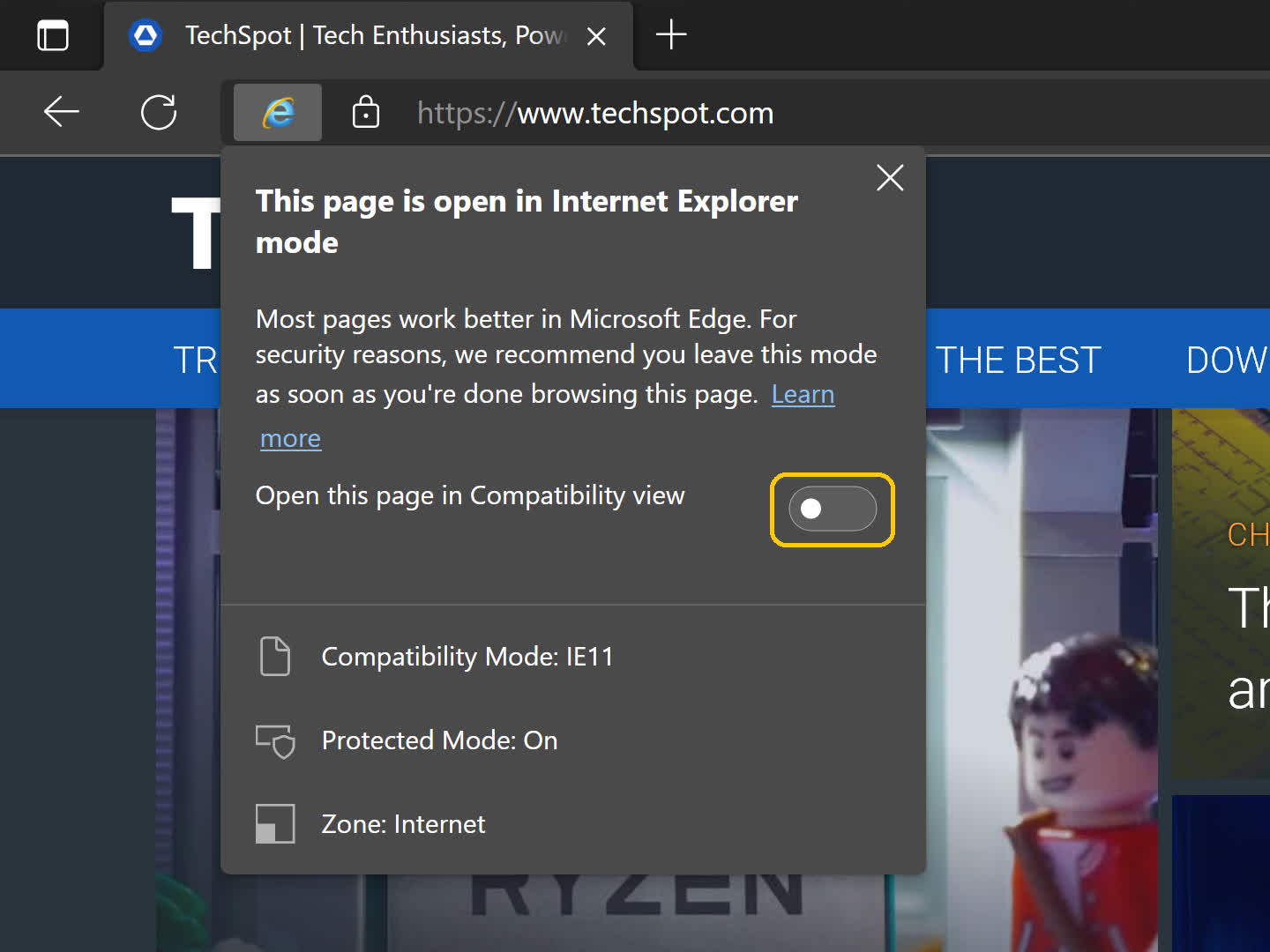Screen dimensions: 1270x952
Task: Select Protected Mode: On text
Action: click(439, 740)
